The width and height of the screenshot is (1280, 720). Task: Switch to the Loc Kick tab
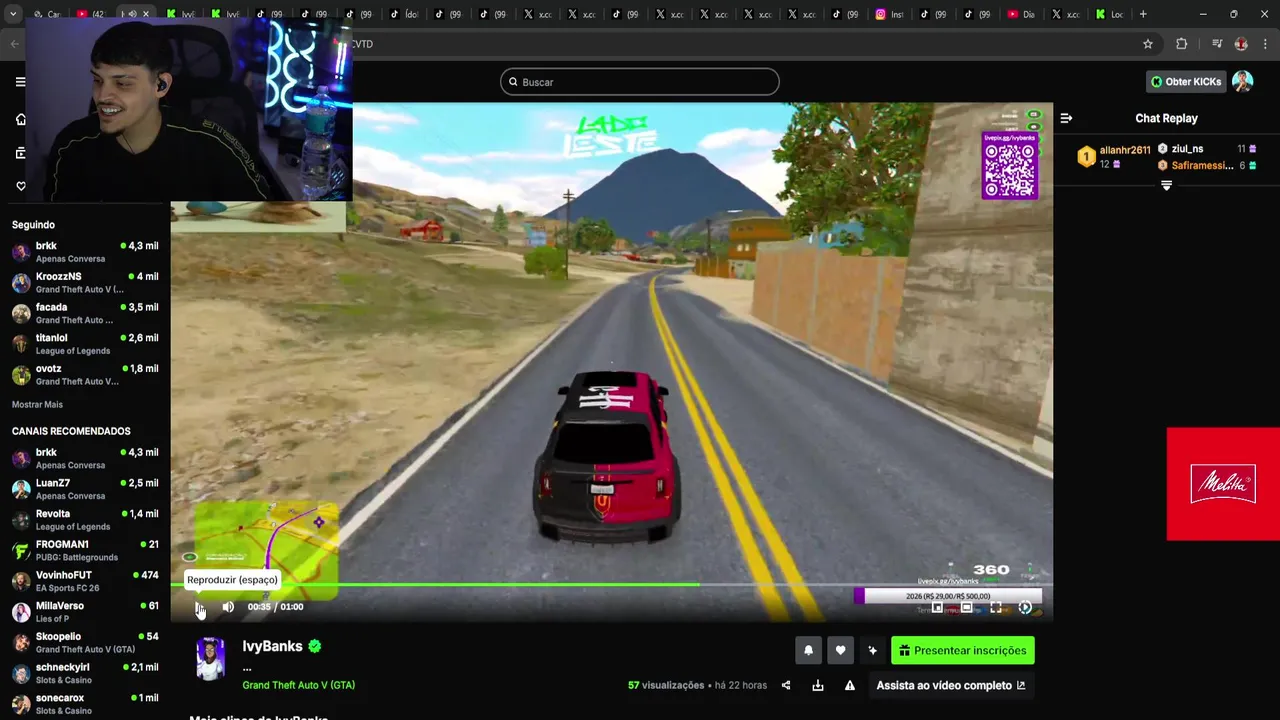pyautogui.click(x=1109, y=14)
